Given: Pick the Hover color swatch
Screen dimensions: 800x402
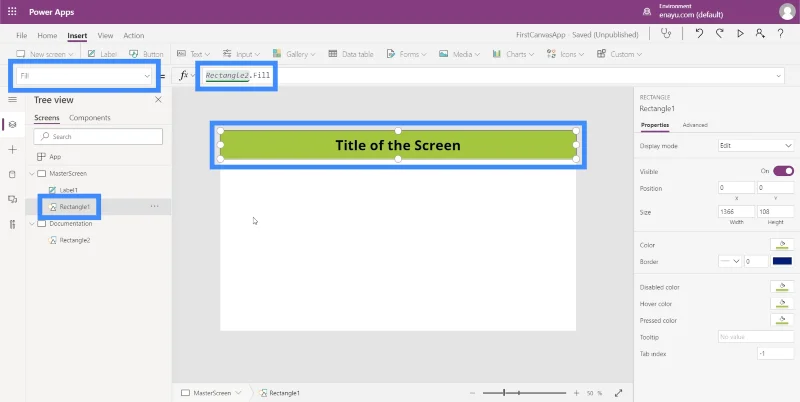Looking at the screenshot, I should [782, 304].
